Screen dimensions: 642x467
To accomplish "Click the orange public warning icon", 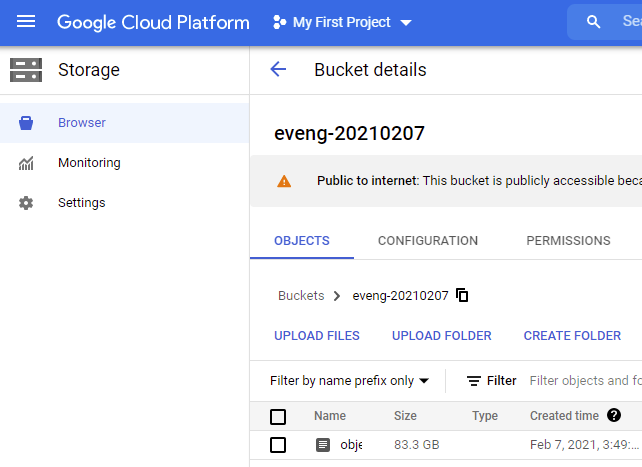I will (x=284, y=181).
